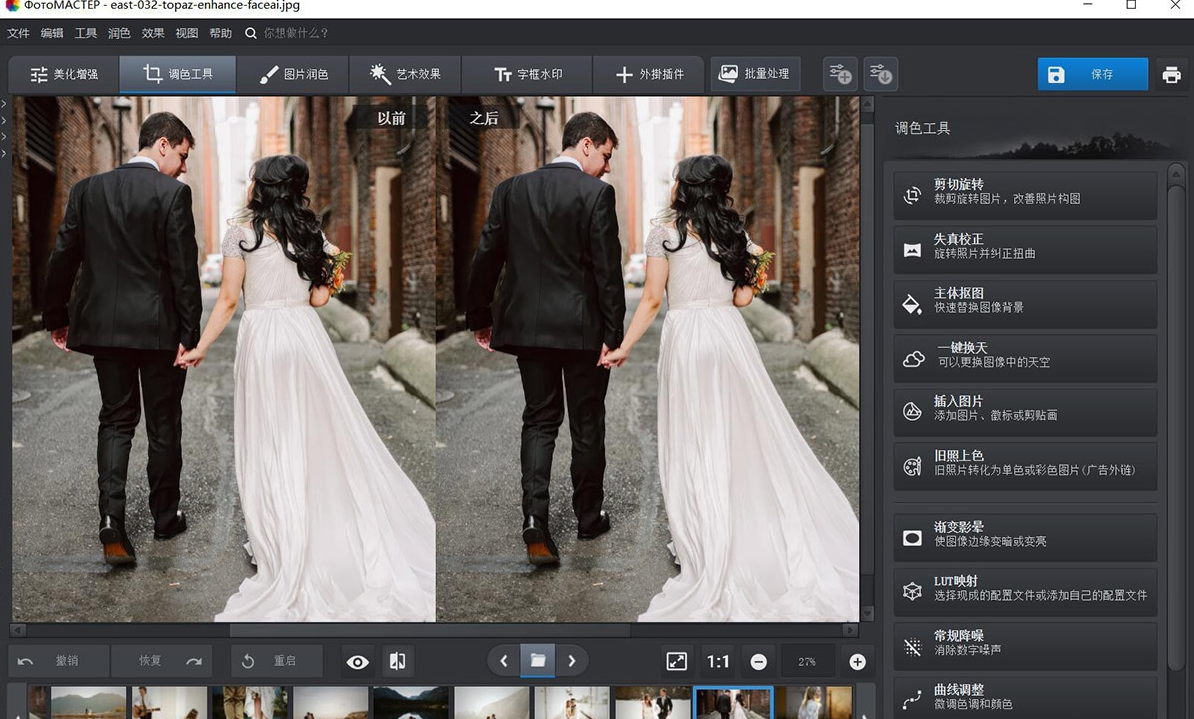Select the mountain landscape thumbnail

pos(88,702)
